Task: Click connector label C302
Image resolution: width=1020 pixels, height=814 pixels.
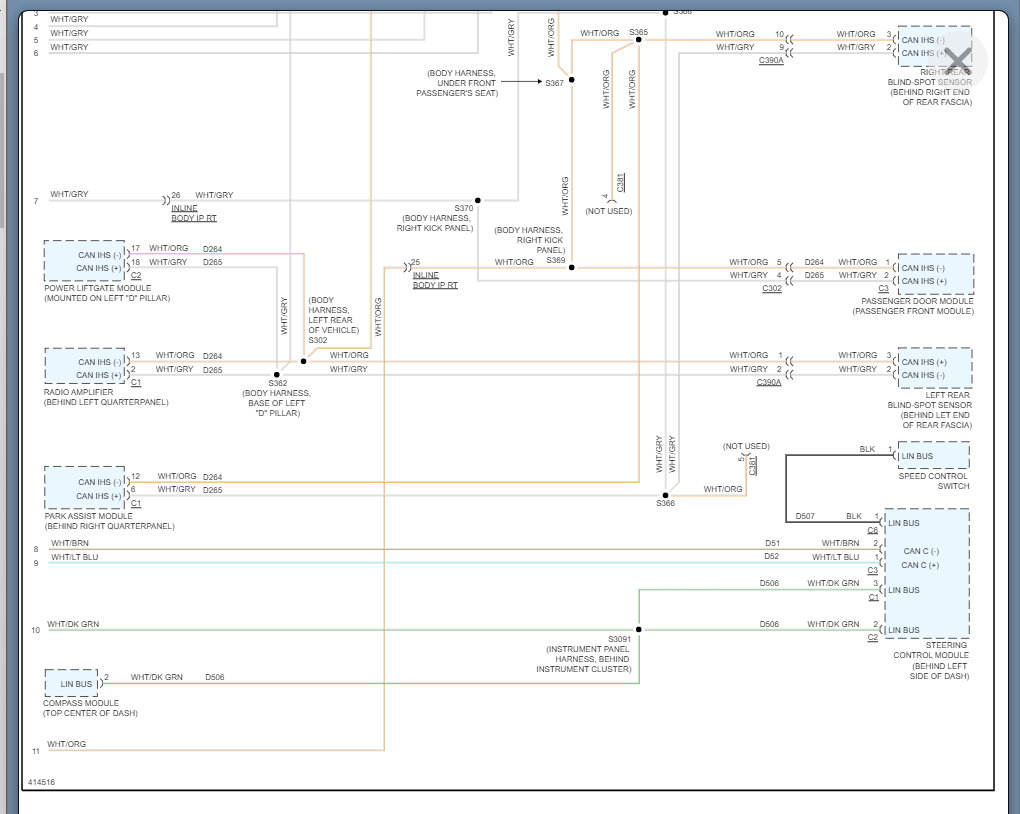Action: 772,288
